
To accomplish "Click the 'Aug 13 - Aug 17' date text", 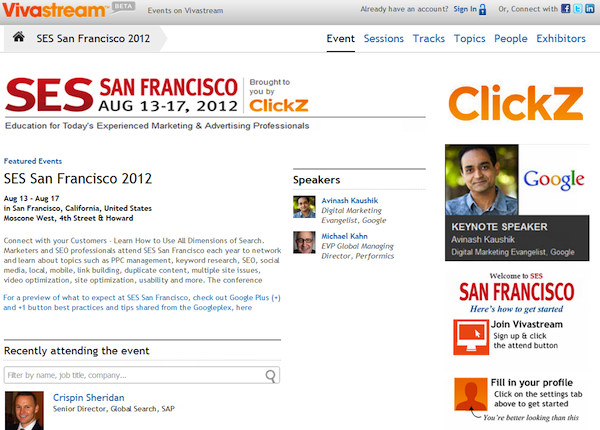I will tap(31, 199).
